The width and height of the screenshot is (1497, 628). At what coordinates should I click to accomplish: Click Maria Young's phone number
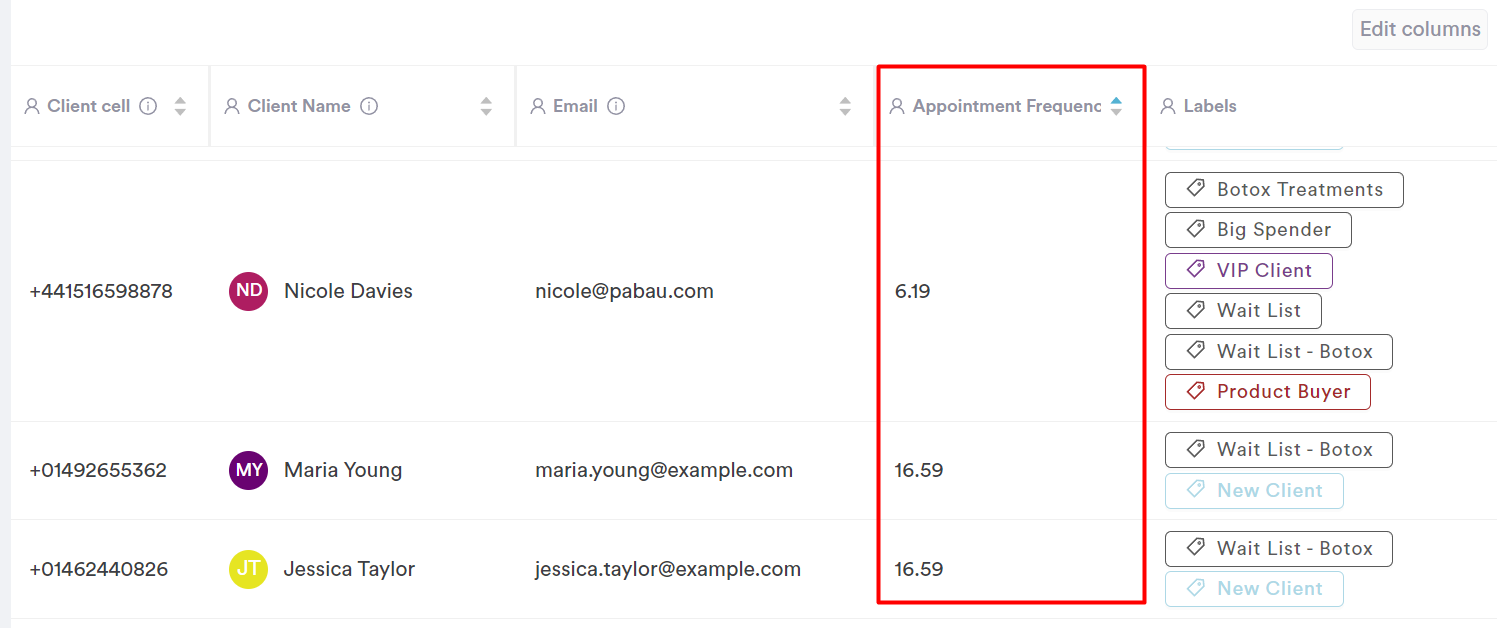point(98,470)
